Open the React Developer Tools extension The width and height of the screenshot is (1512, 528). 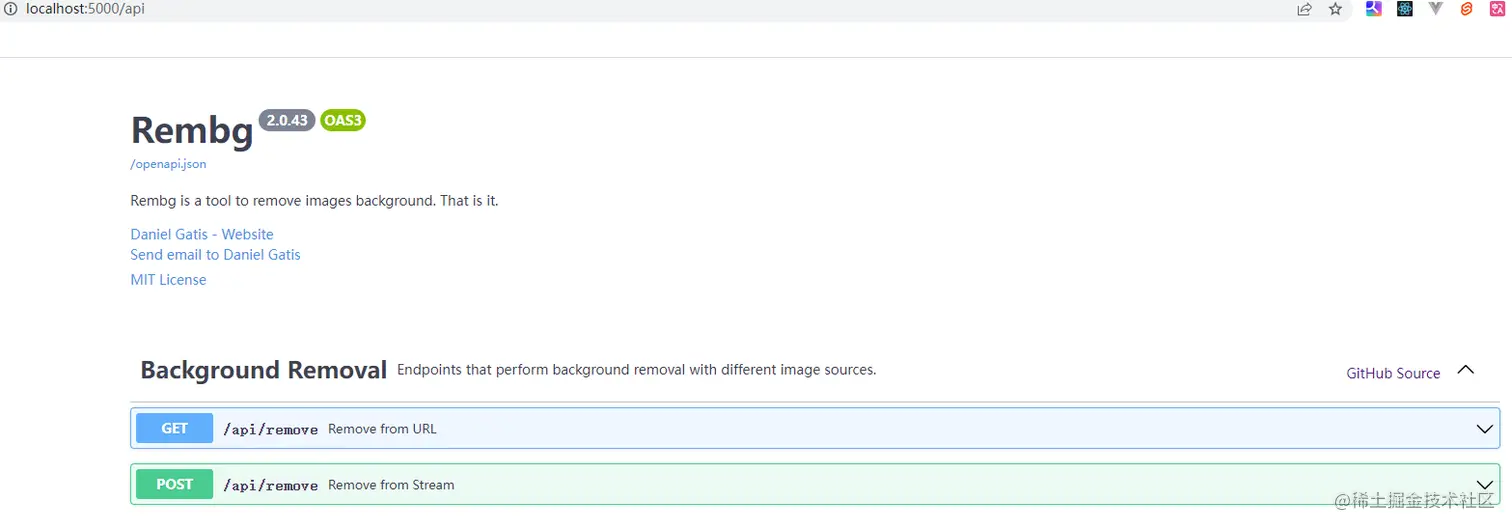(1405, 9)
